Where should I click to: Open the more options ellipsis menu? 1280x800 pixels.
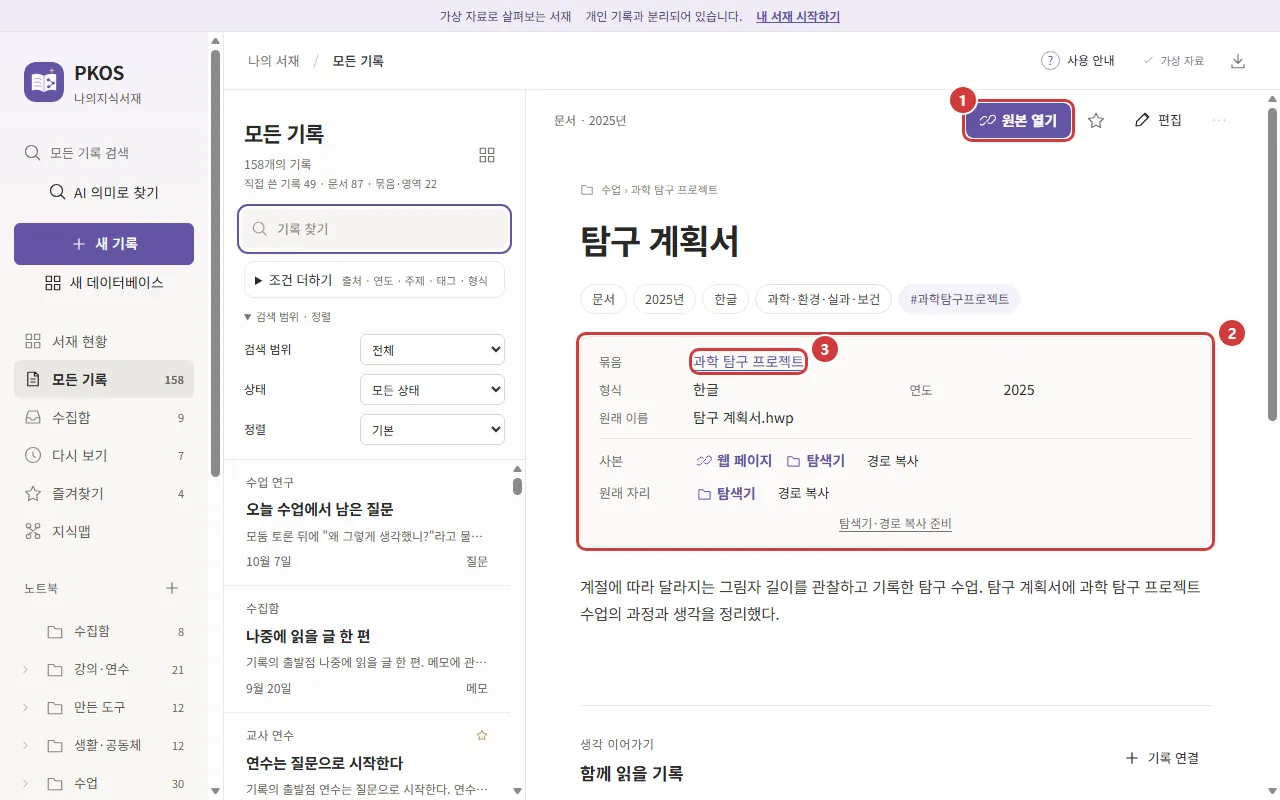click(x=1219, y=121)
